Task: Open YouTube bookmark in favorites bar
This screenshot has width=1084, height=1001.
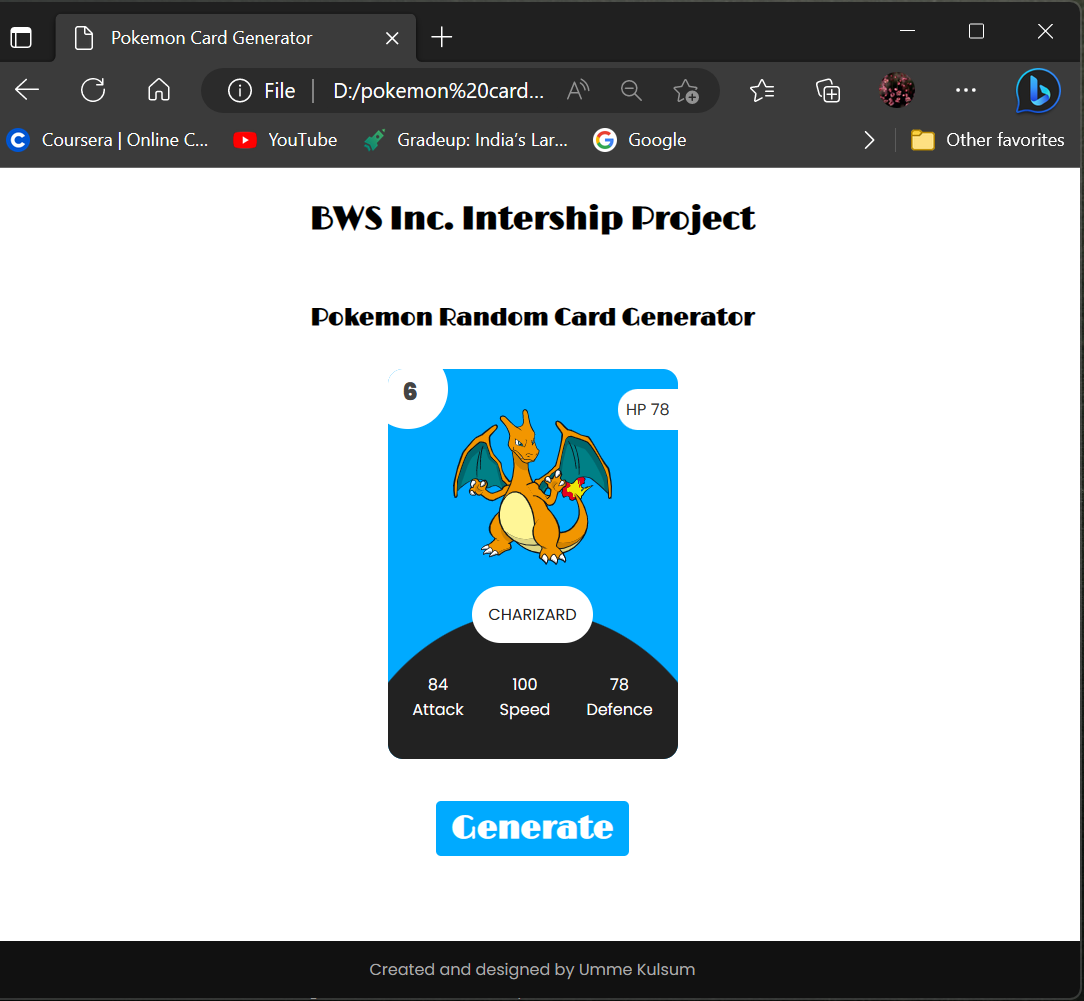Action: [285, 140]
